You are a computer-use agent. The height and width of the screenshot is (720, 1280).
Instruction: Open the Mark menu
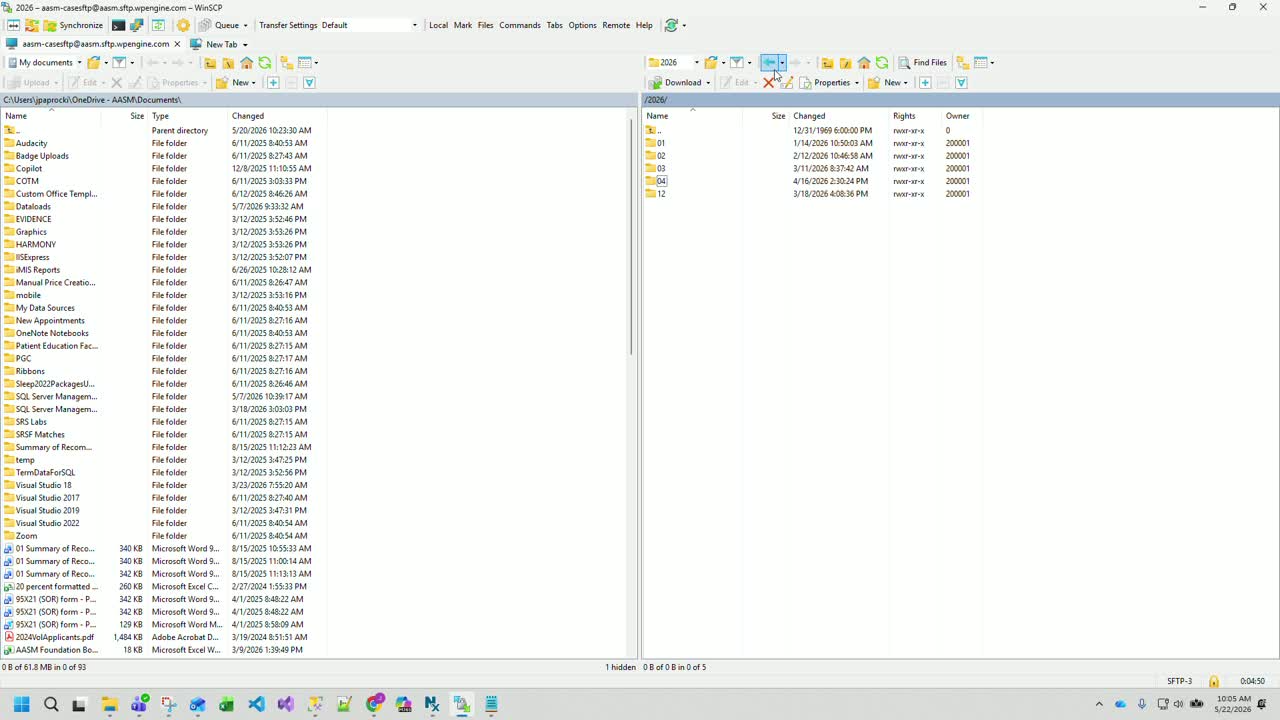[463, 25]
